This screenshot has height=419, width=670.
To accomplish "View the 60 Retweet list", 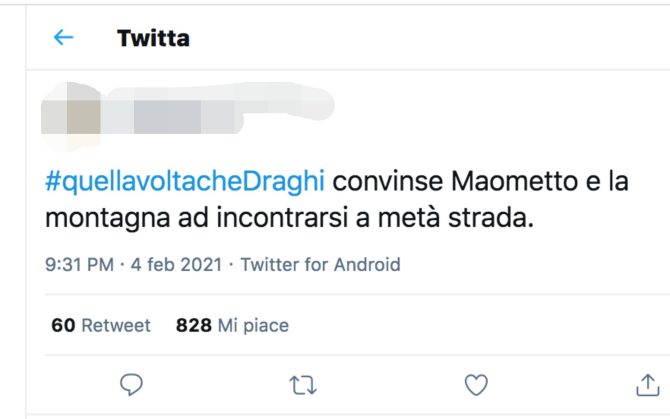I will click(x=100, y=325).
